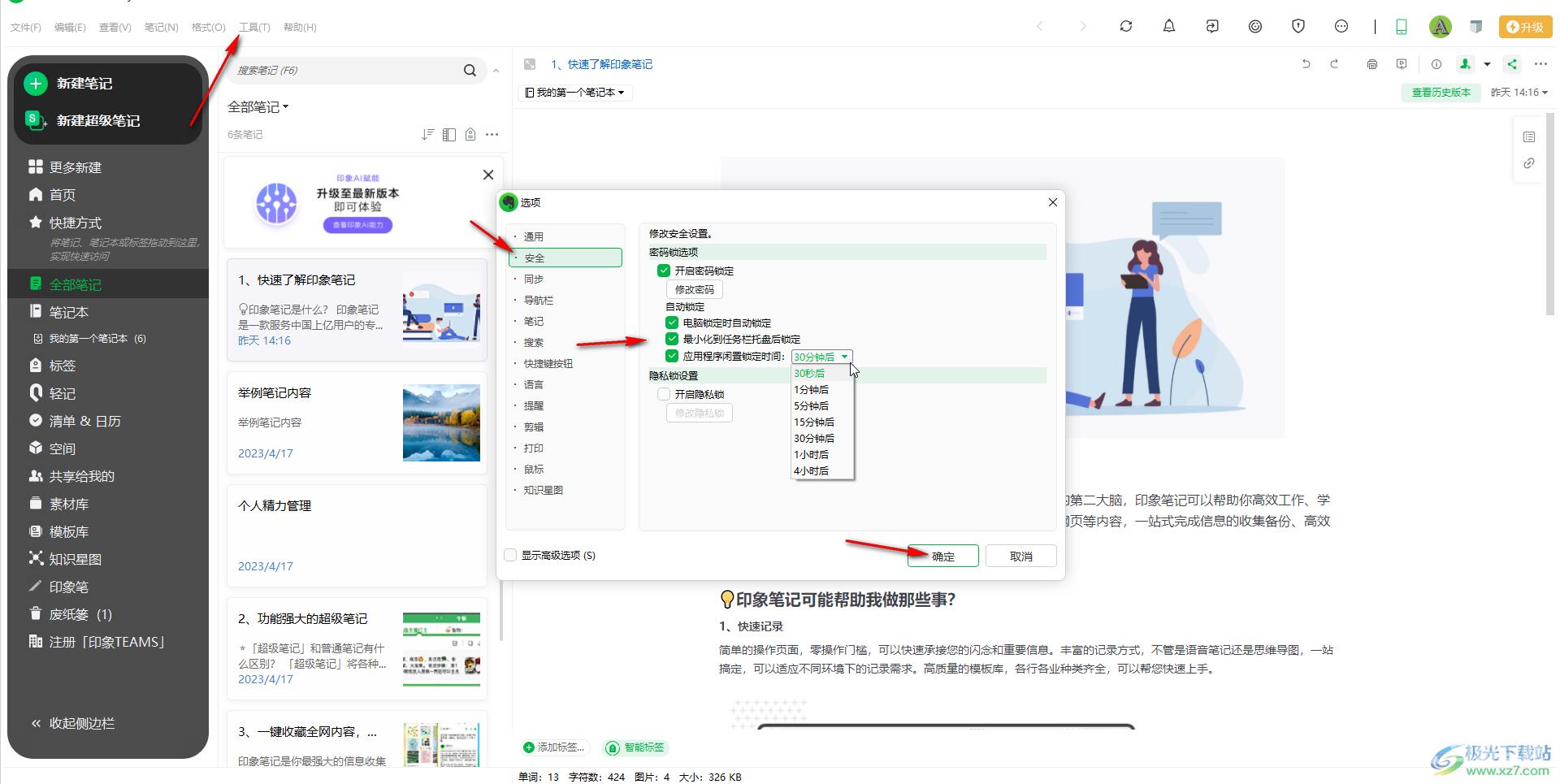Click the target focus icon in top toolbar
This screenshot has width=1560, height=784.
point(1254,26)
